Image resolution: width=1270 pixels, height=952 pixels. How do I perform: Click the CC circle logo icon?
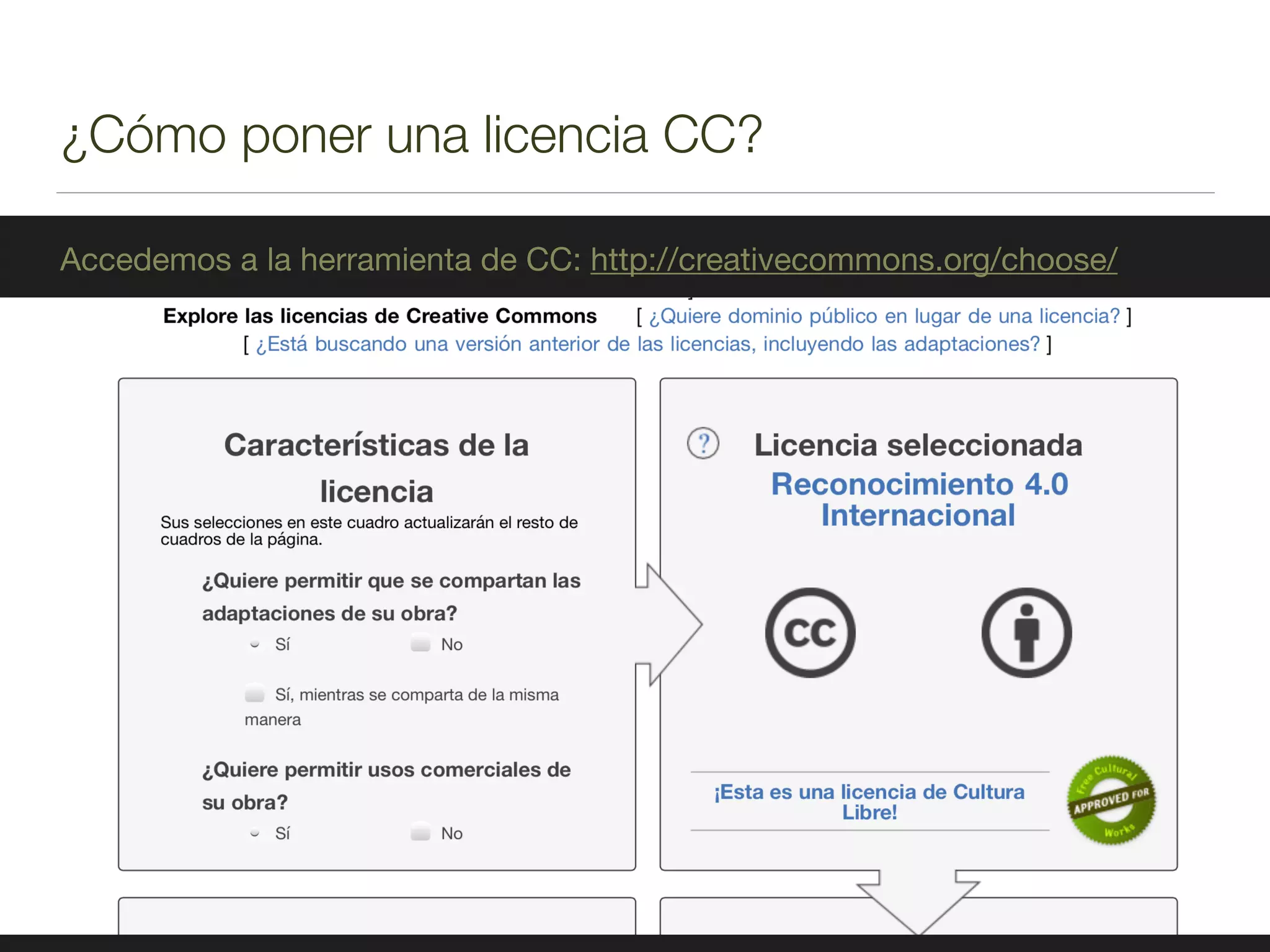coord(810,632)
